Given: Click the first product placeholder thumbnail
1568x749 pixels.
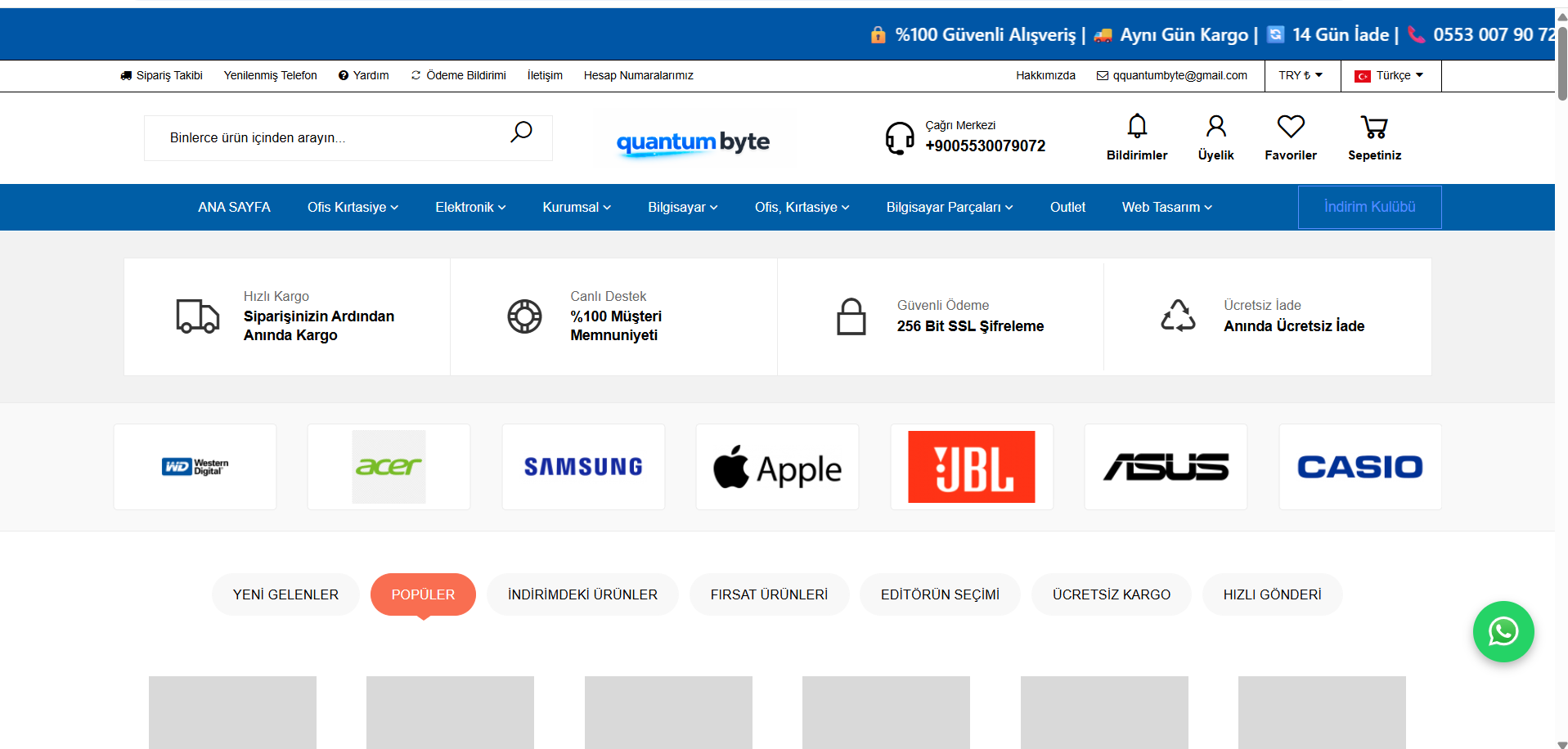Looking at the screenshot, I should [x=232, y=712].
